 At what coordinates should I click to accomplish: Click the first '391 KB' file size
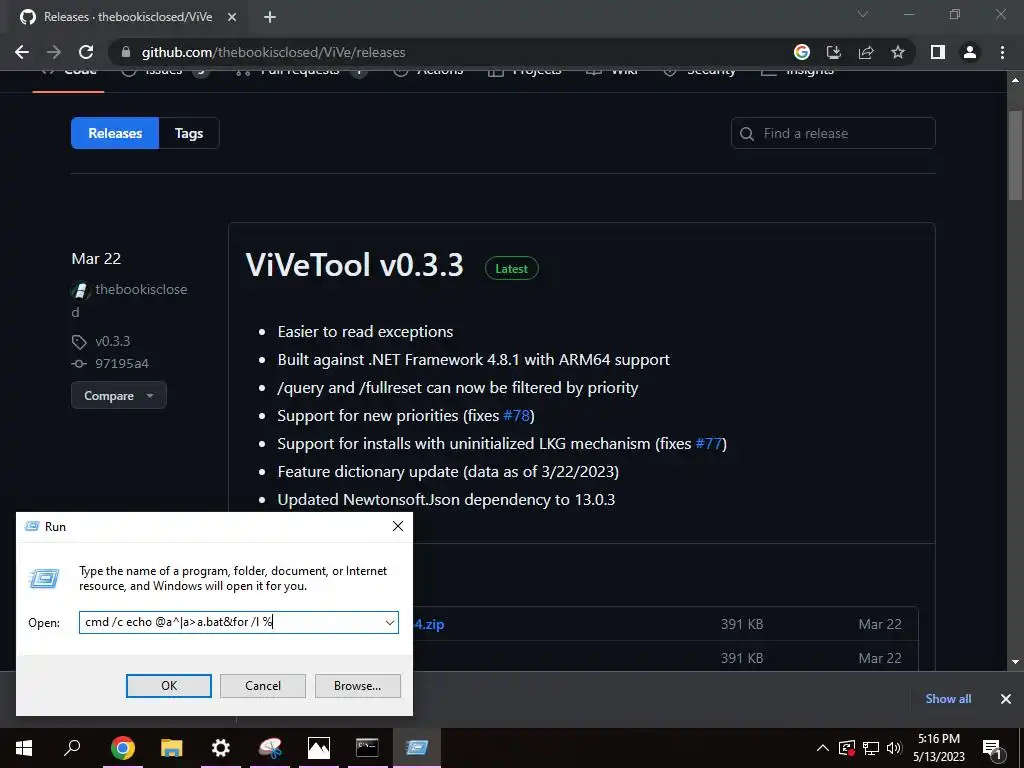pos(742,624)
